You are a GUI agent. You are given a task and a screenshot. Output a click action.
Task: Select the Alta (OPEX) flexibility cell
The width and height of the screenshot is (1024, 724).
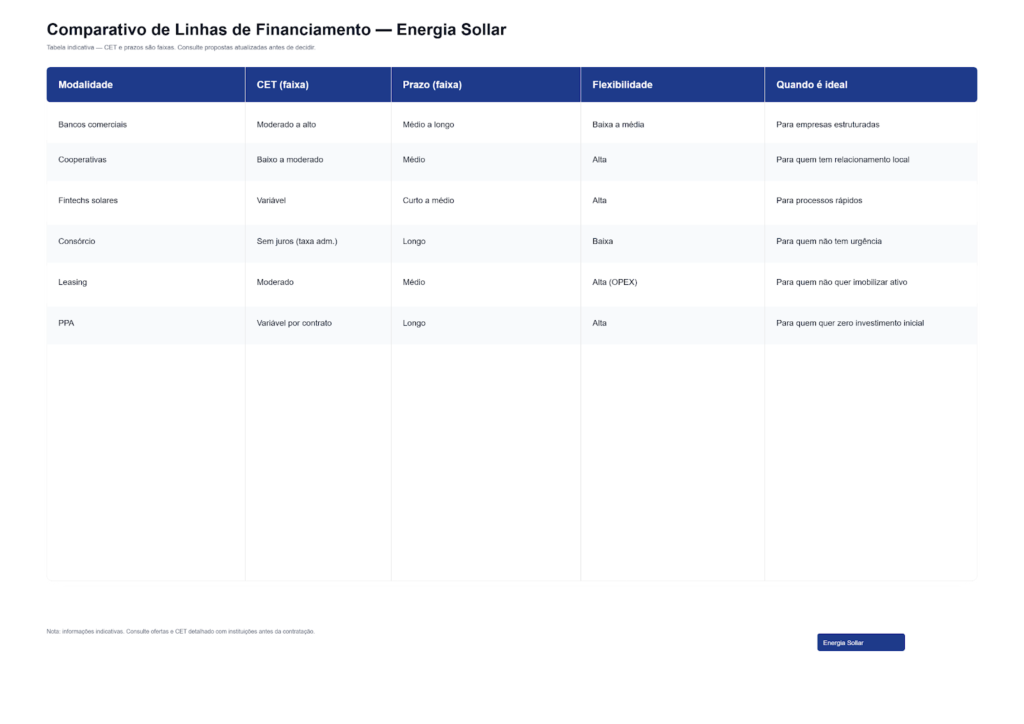[x=615, y=282]
